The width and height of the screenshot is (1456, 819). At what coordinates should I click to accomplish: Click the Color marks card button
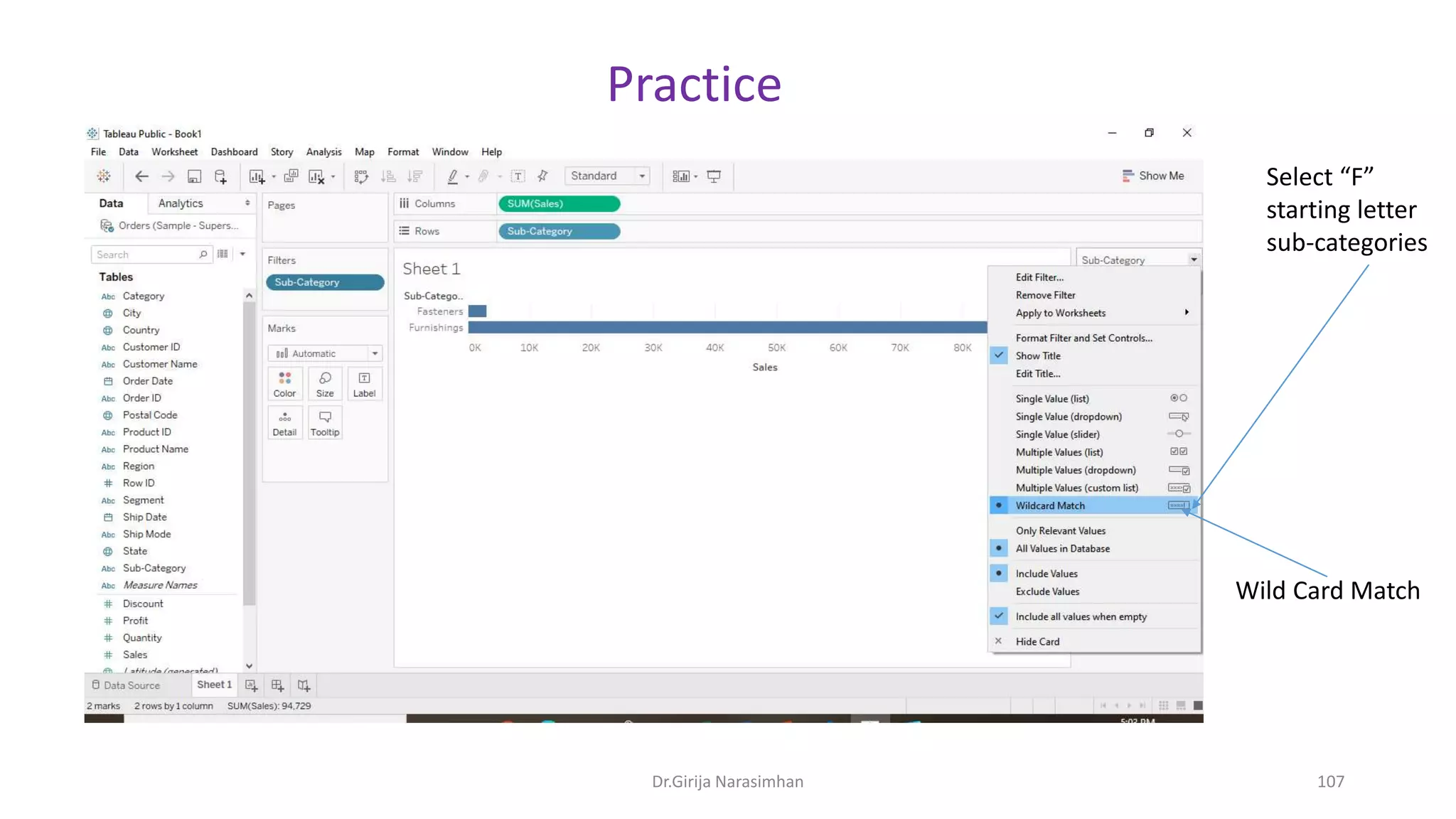tap(284, 384)
